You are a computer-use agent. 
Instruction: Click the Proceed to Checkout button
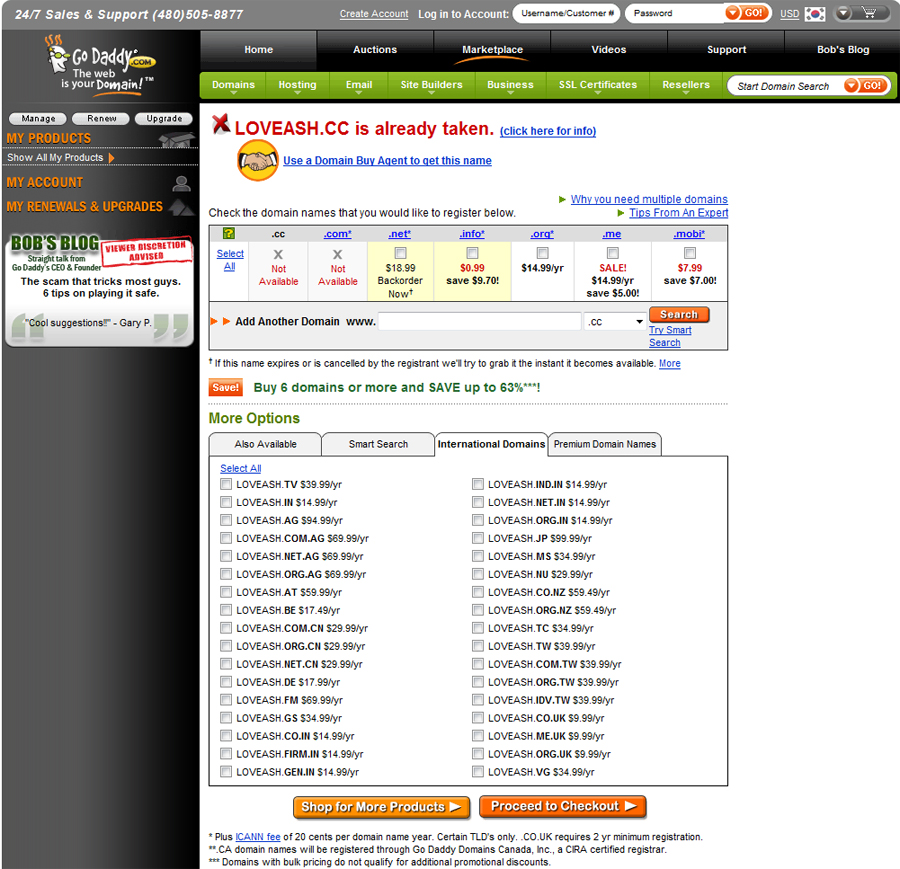pos(562,806)
